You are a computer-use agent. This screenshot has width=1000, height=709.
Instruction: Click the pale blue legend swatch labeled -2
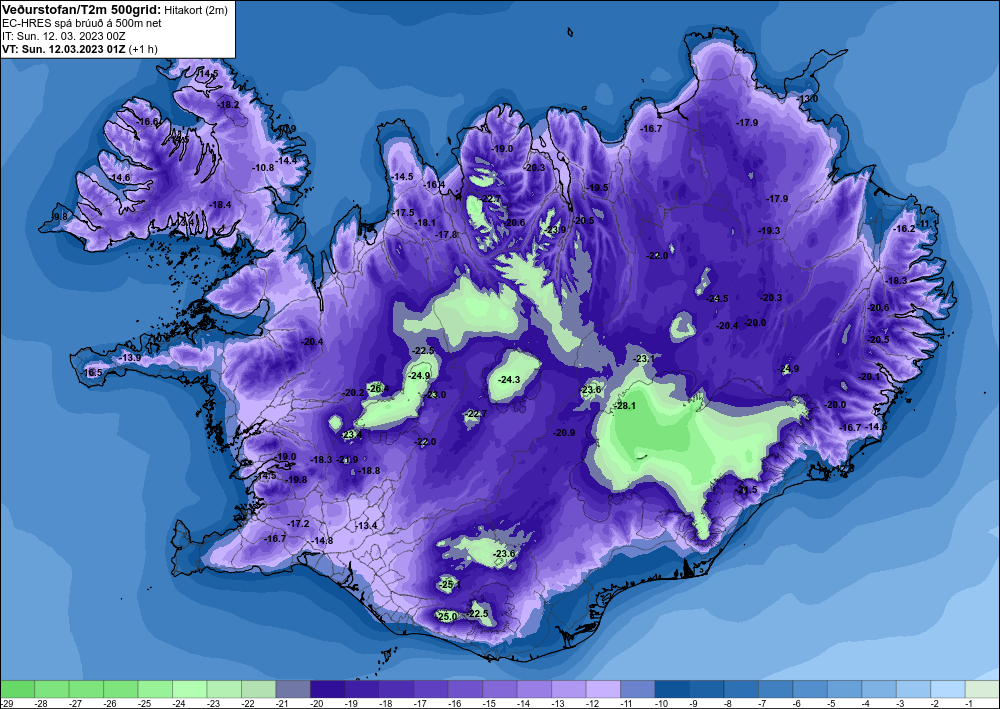(x=947, y=689)
